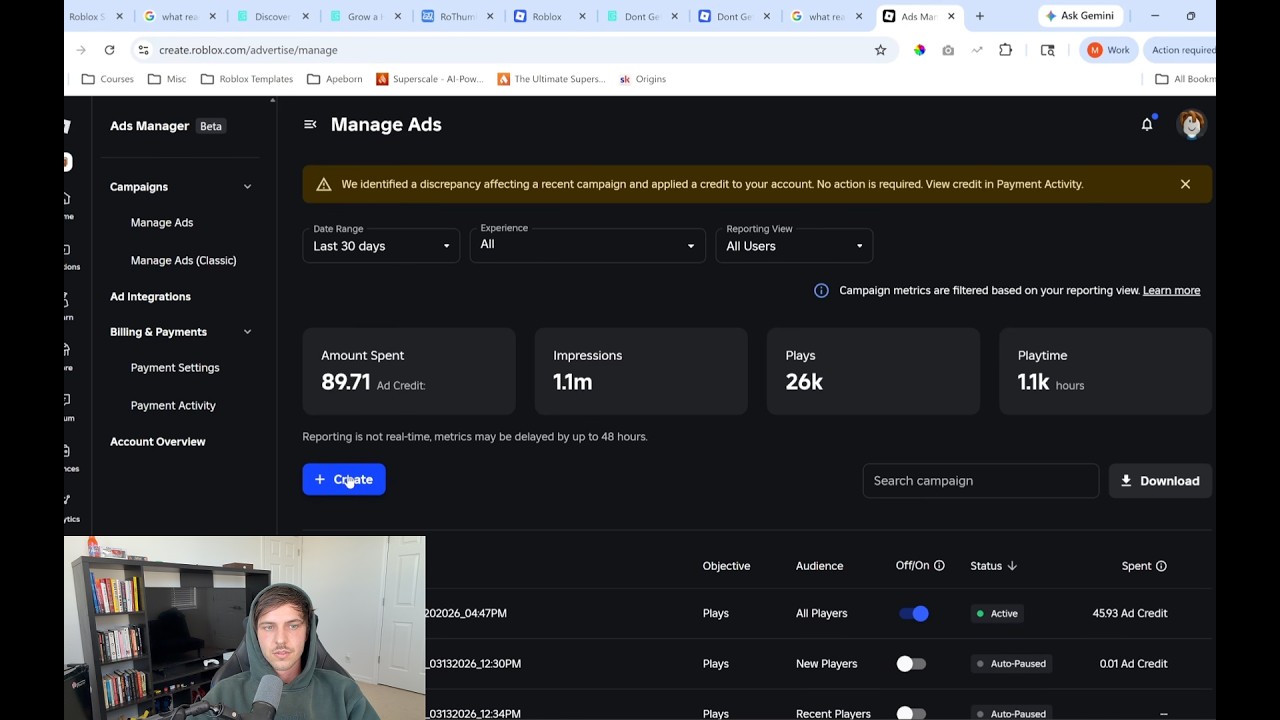This screenshot has height=720, width=1280.
Task: Click the 'New Players' audience cell
Action: [x=826, y=664]
